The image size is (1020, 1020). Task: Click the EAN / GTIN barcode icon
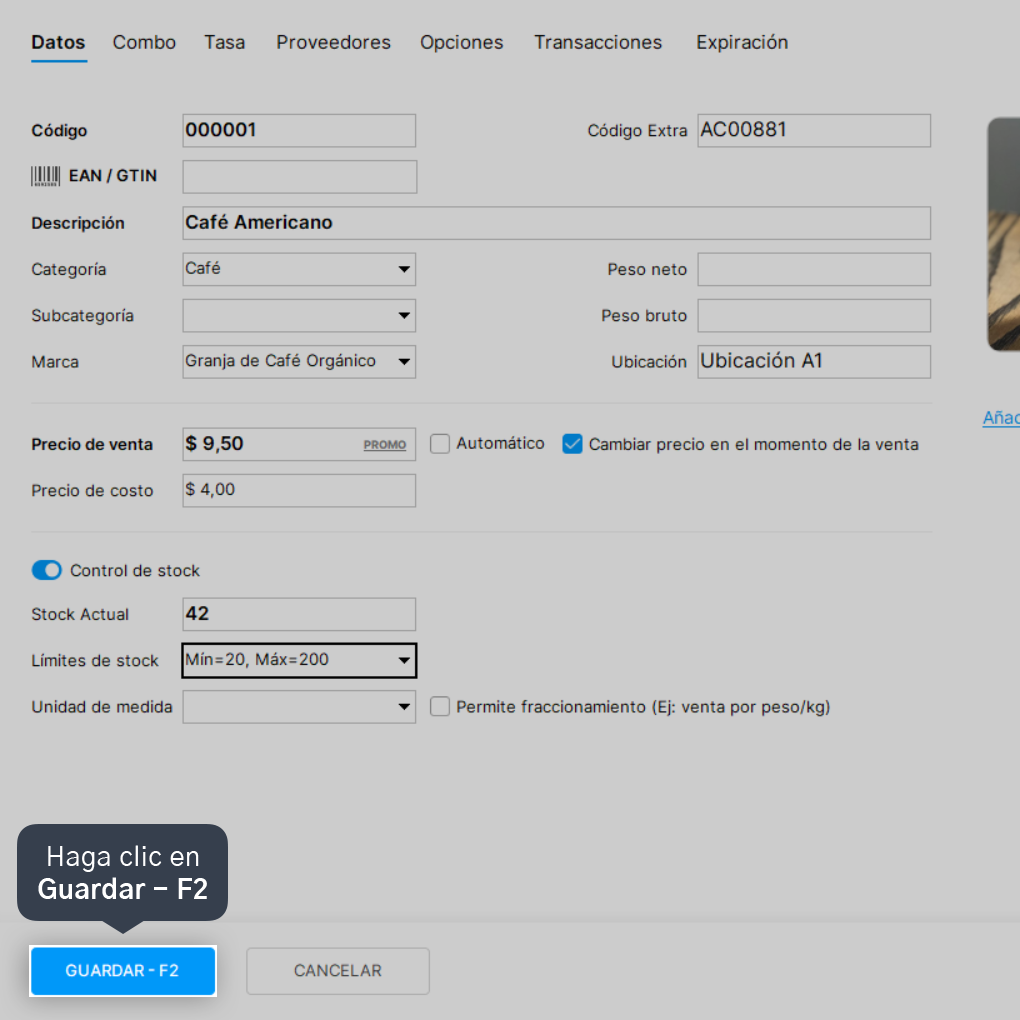click(x=46, y=176)
